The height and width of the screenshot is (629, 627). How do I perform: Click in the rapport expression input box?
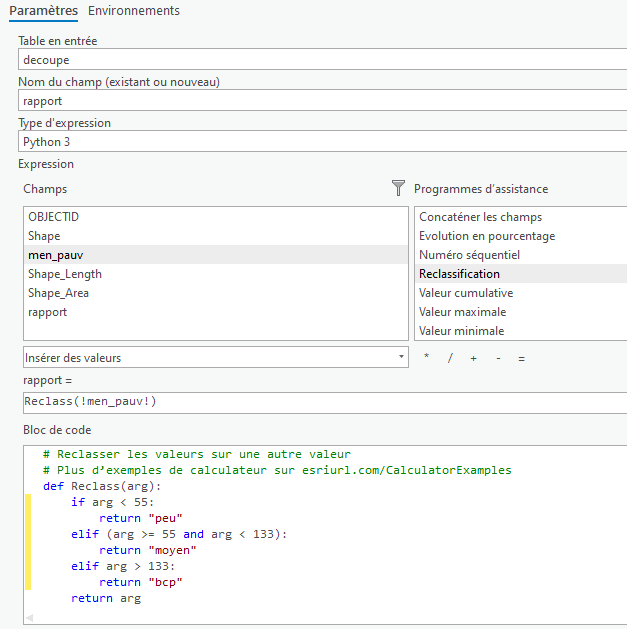pos(320,402)
